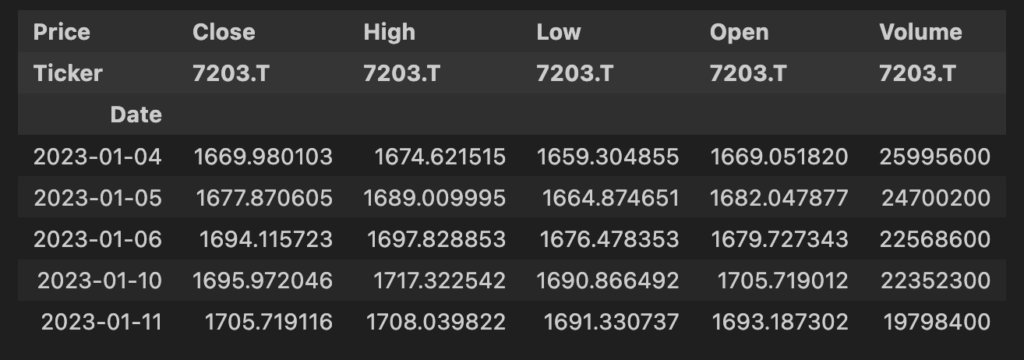The image size is (1024, 360).
Task: Select the High column header
Action: tap(389, 32)
